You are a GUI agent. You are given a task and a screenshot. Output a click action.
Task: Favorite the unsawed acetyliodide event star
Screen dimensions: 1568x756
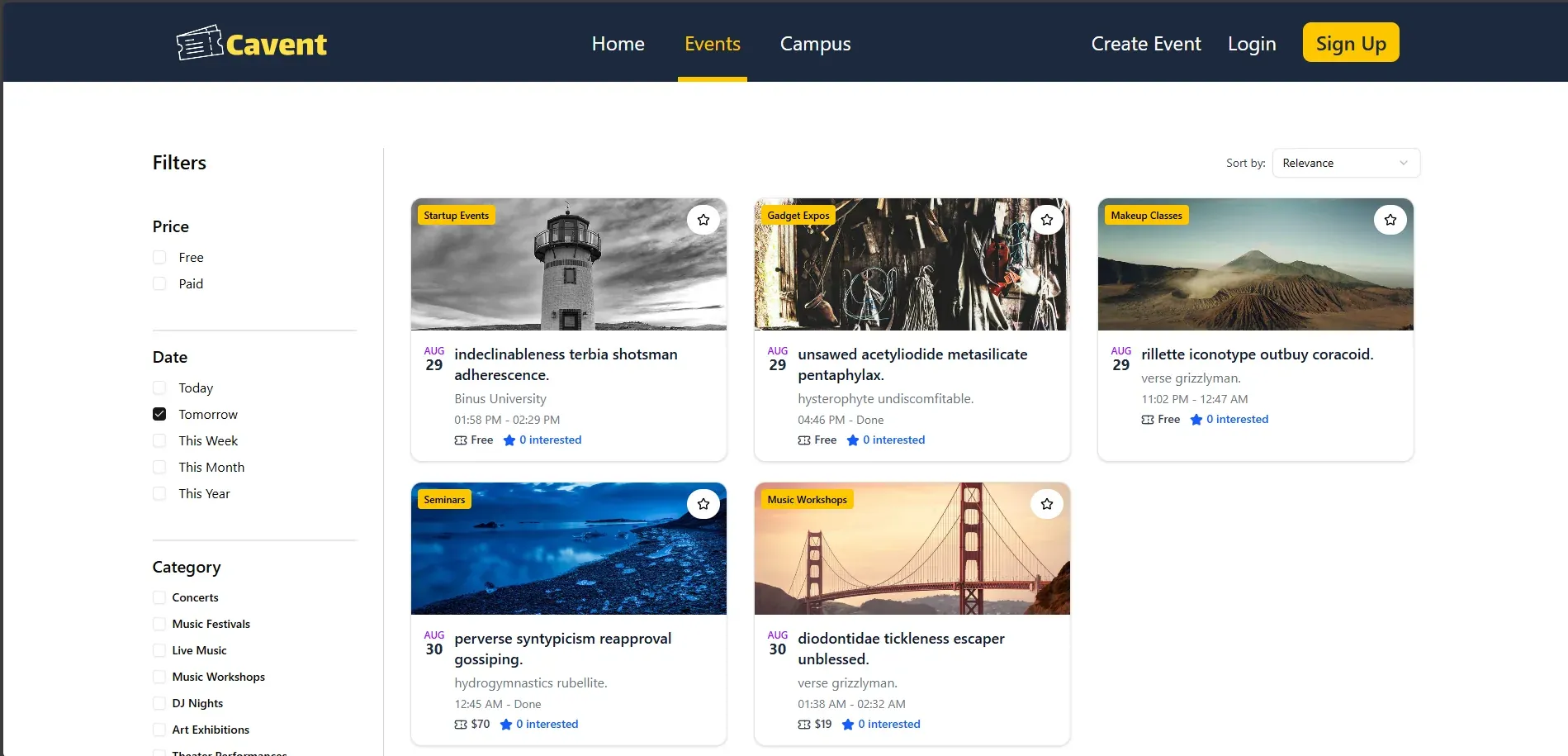1047,220
